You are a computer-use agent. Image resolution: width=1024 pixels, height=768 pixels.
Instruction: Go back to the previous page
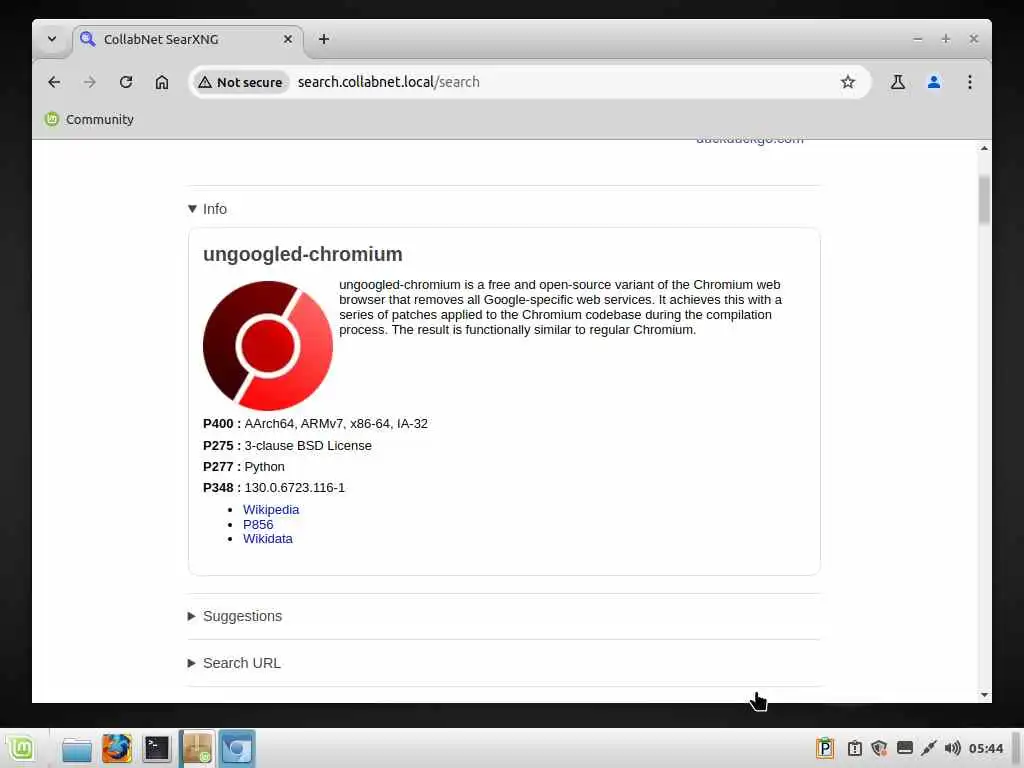coord(54,82)
